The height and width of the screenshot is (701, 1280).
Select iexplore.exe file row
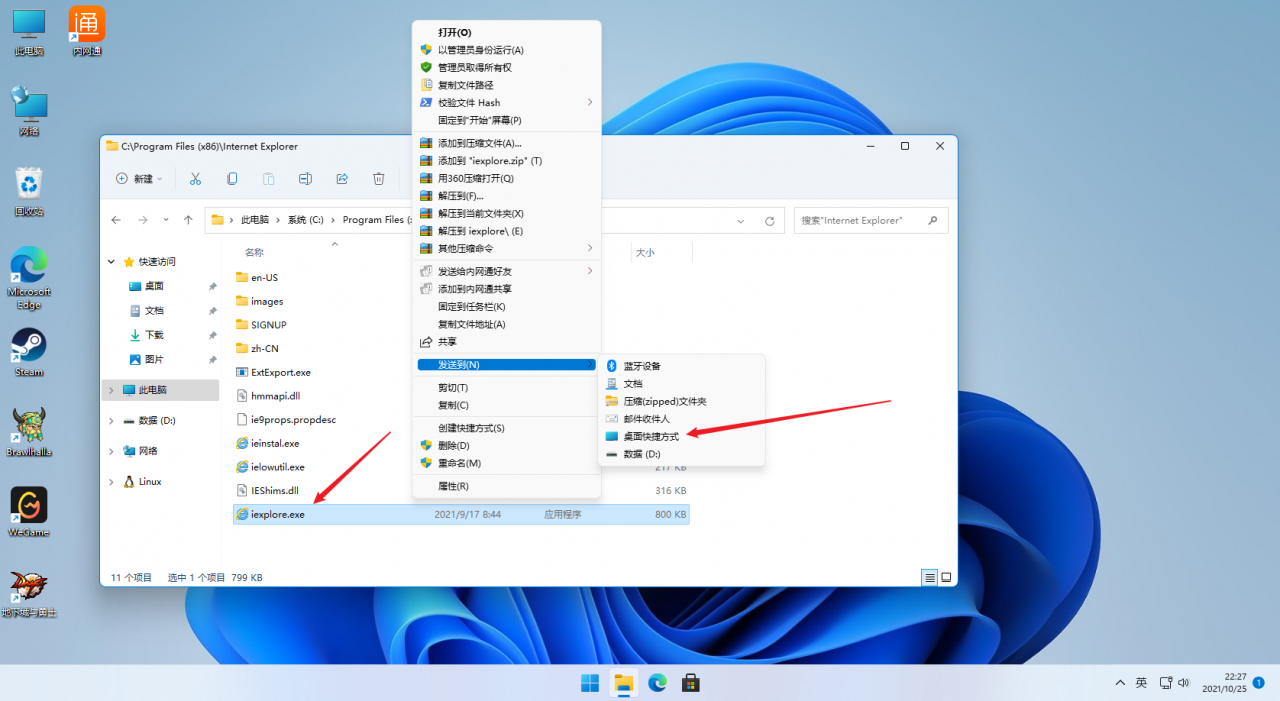click(x=461, y=514)
